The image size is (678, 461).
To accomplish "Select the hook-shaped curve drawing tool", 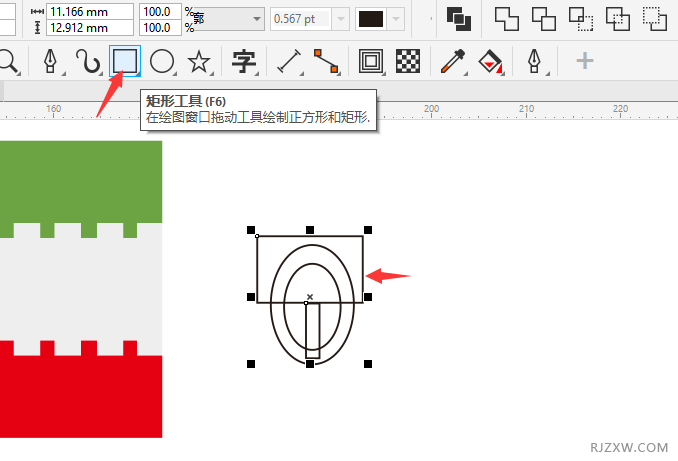I will [88, 61].
